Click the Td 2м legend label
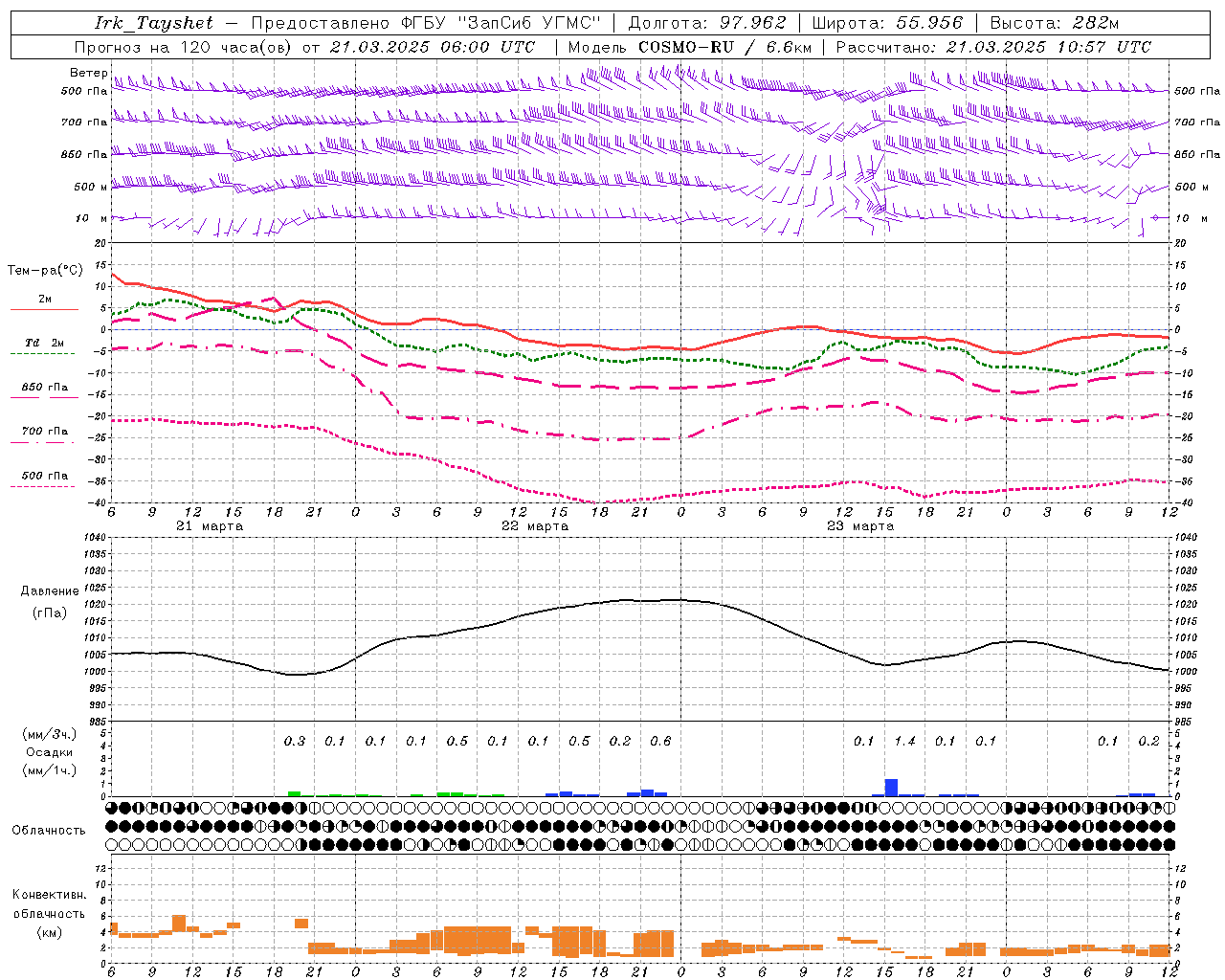Screen dimensions: 1225x980 click(x=44, y=343)
